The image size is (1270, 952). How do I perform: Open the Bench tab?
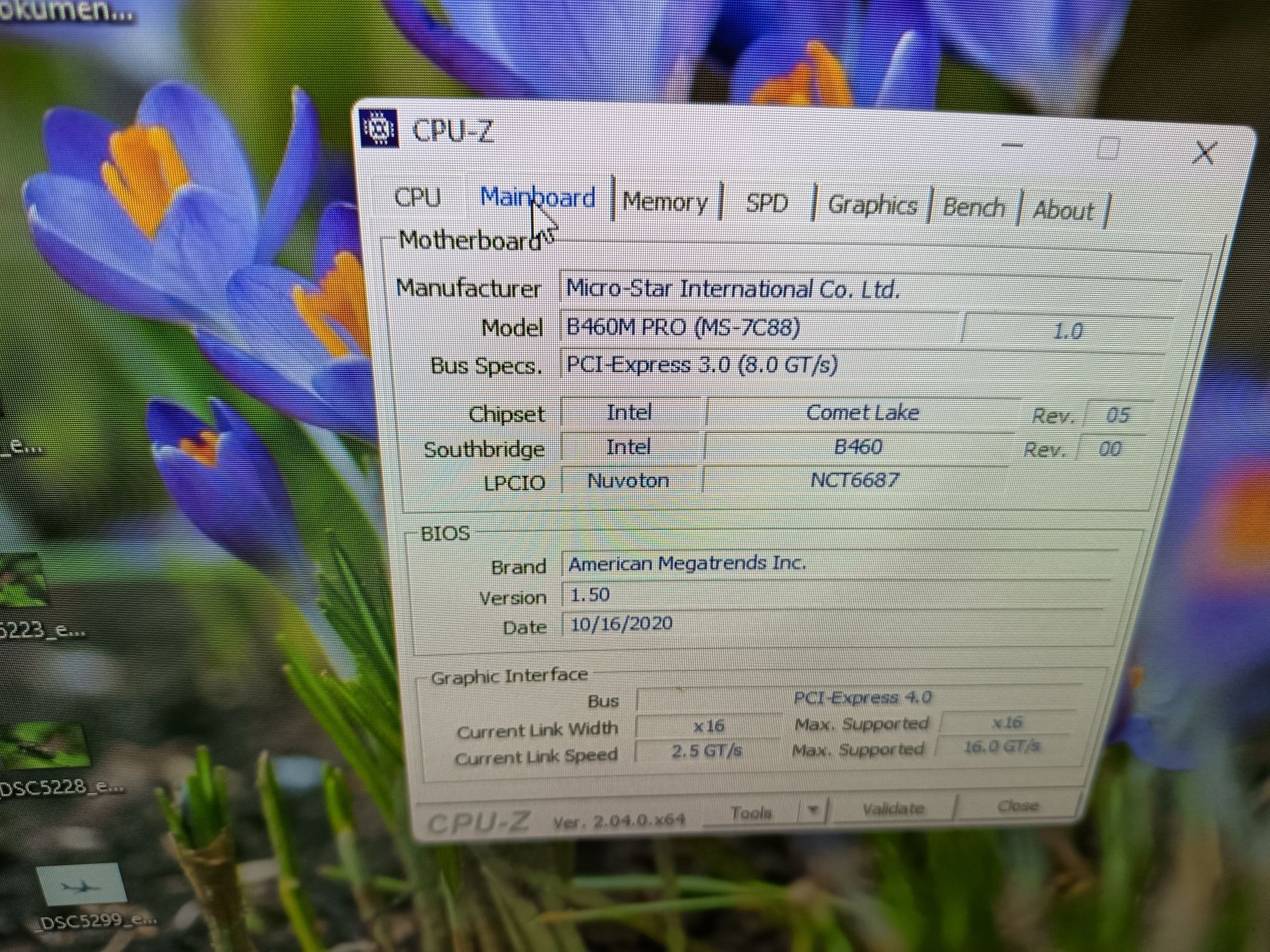click(x=973, y=207)
